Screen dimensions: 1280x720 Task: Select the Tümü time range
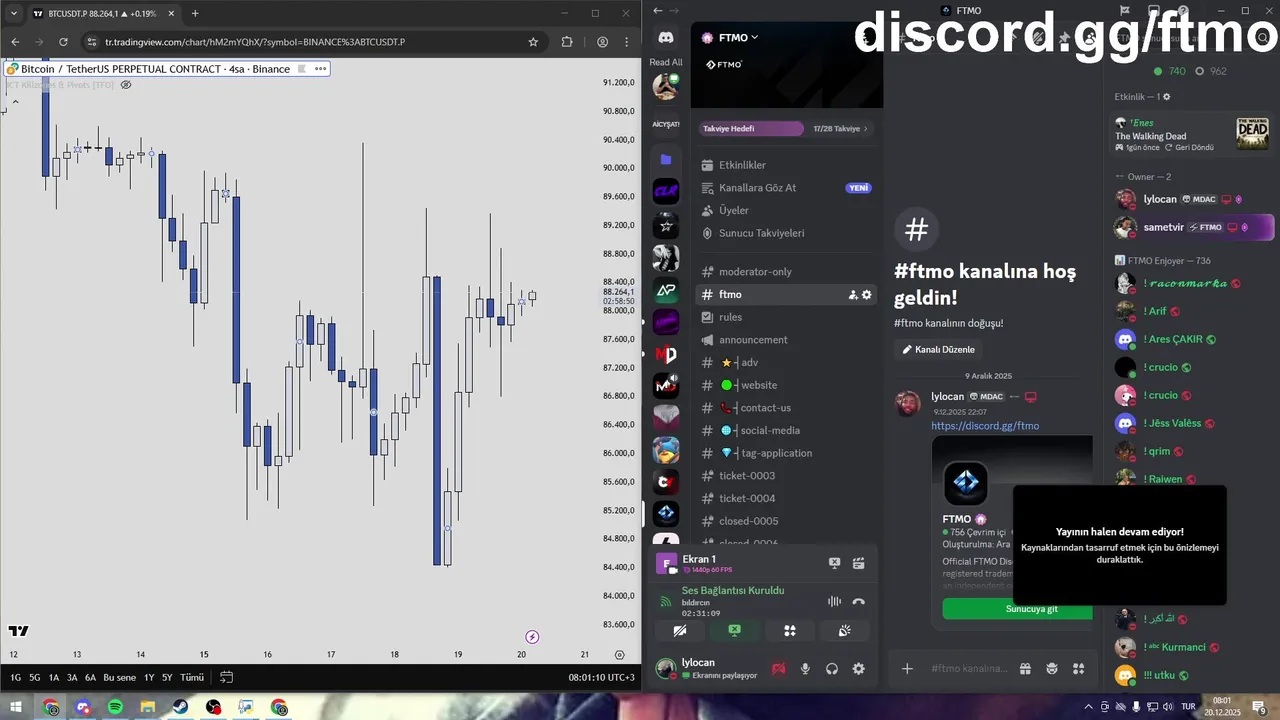pos(192,677)
